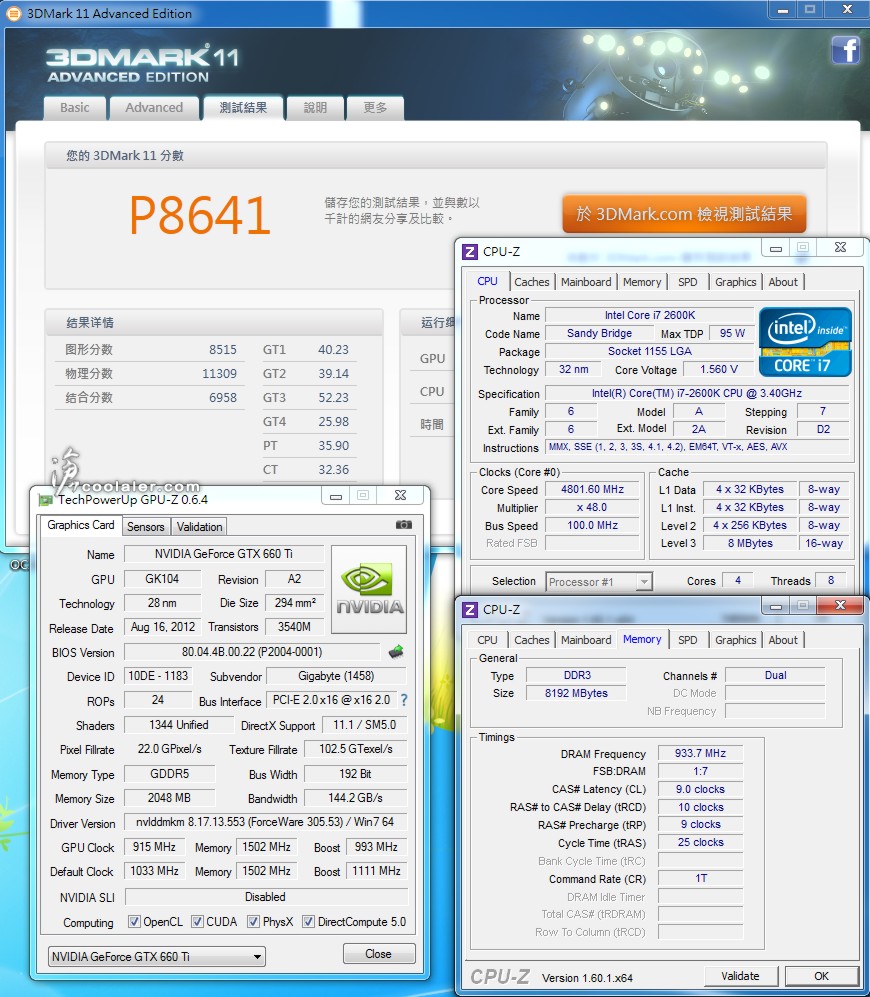Screen dimensions: 870x997
Task: Click the Intel Core i7 logo badge
Action: (804, 342)
